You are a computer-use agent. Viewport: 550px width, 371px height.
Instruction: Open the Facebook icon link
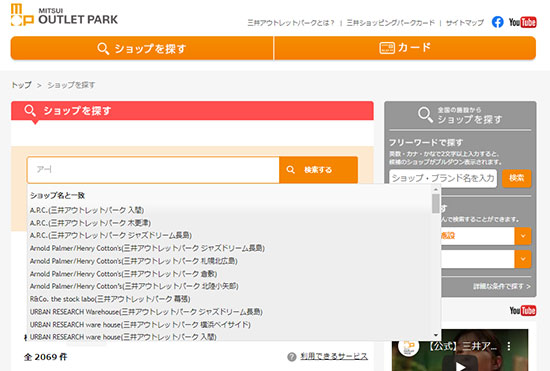tap(497, 22)
